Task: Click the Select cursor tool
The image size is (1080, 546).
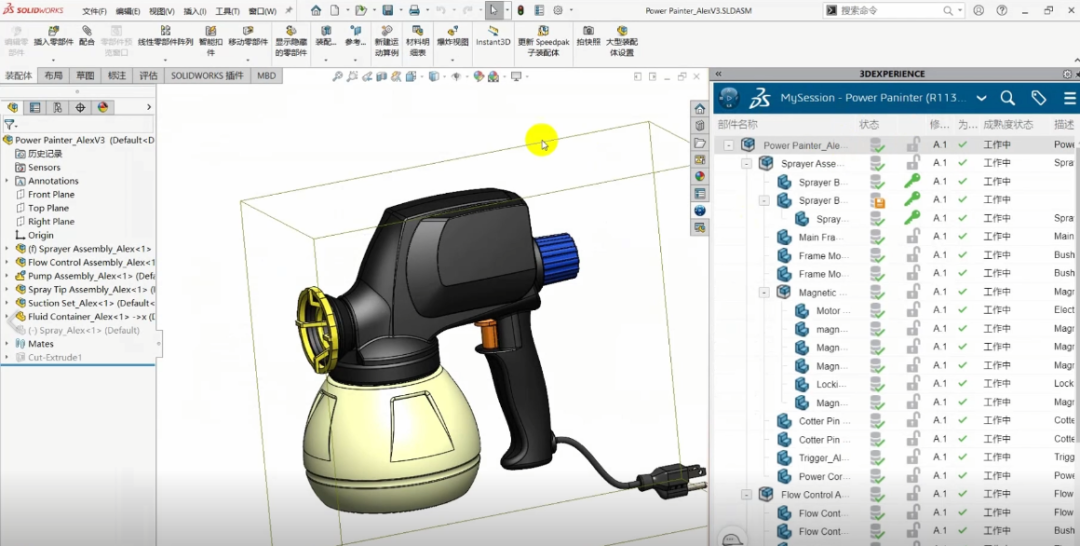Action: click(x=494, y=10)
